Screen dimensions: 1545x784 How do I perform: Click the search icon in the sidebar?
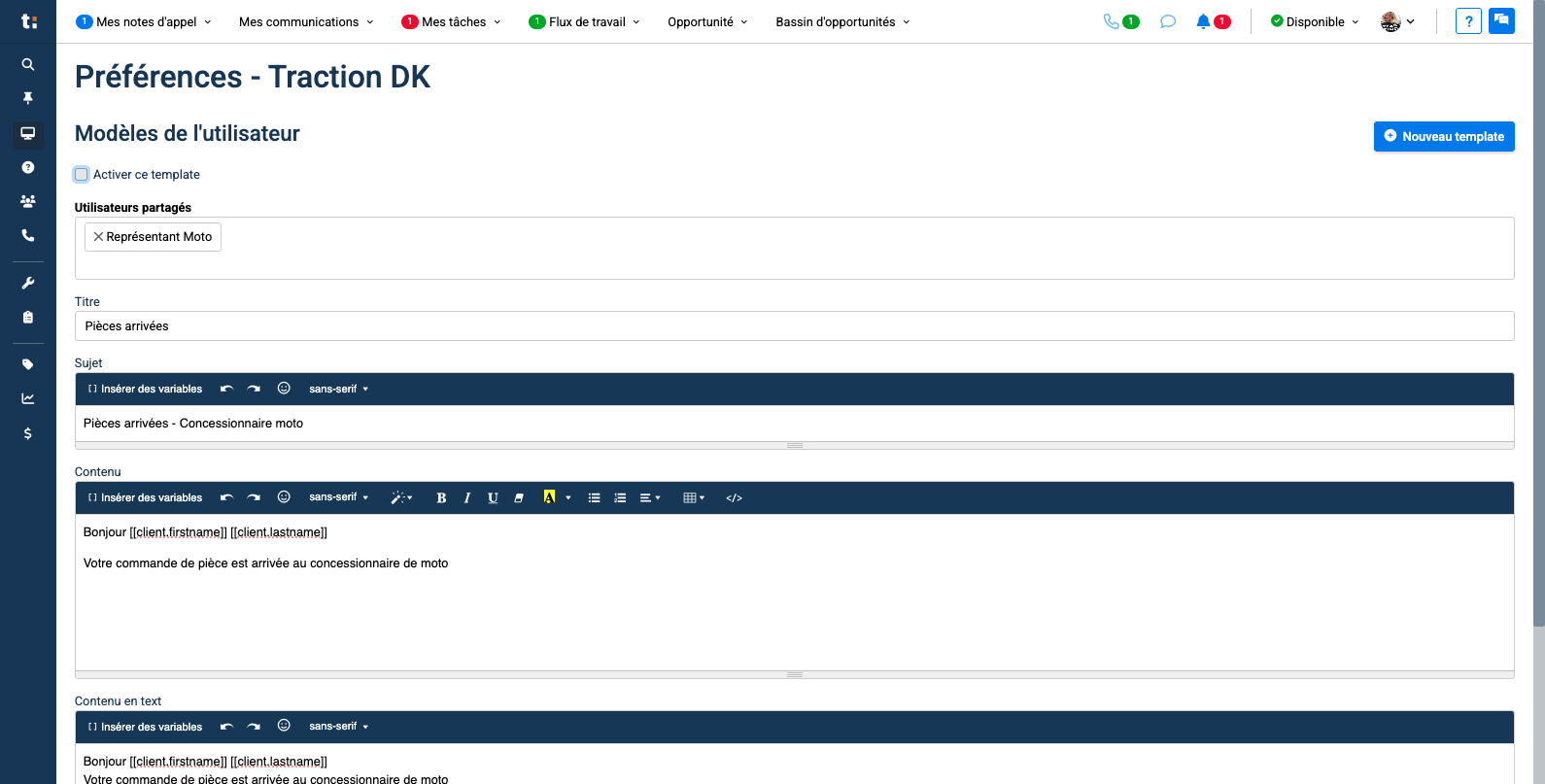(28, 64)
